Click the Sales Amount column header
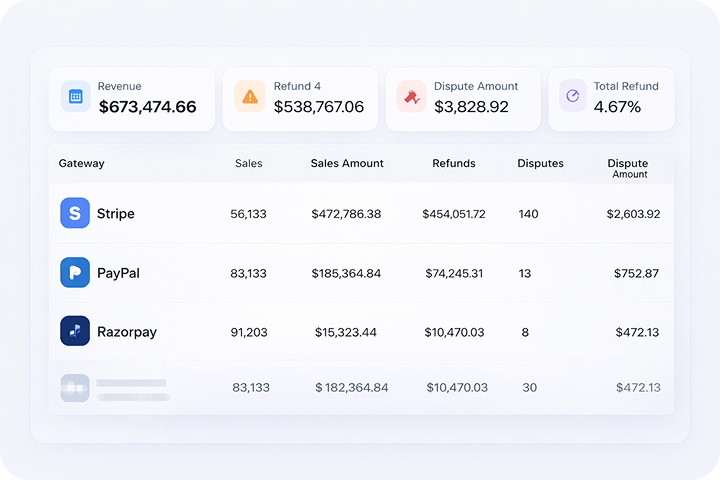 pyautogui.click(x=347, y=163)
